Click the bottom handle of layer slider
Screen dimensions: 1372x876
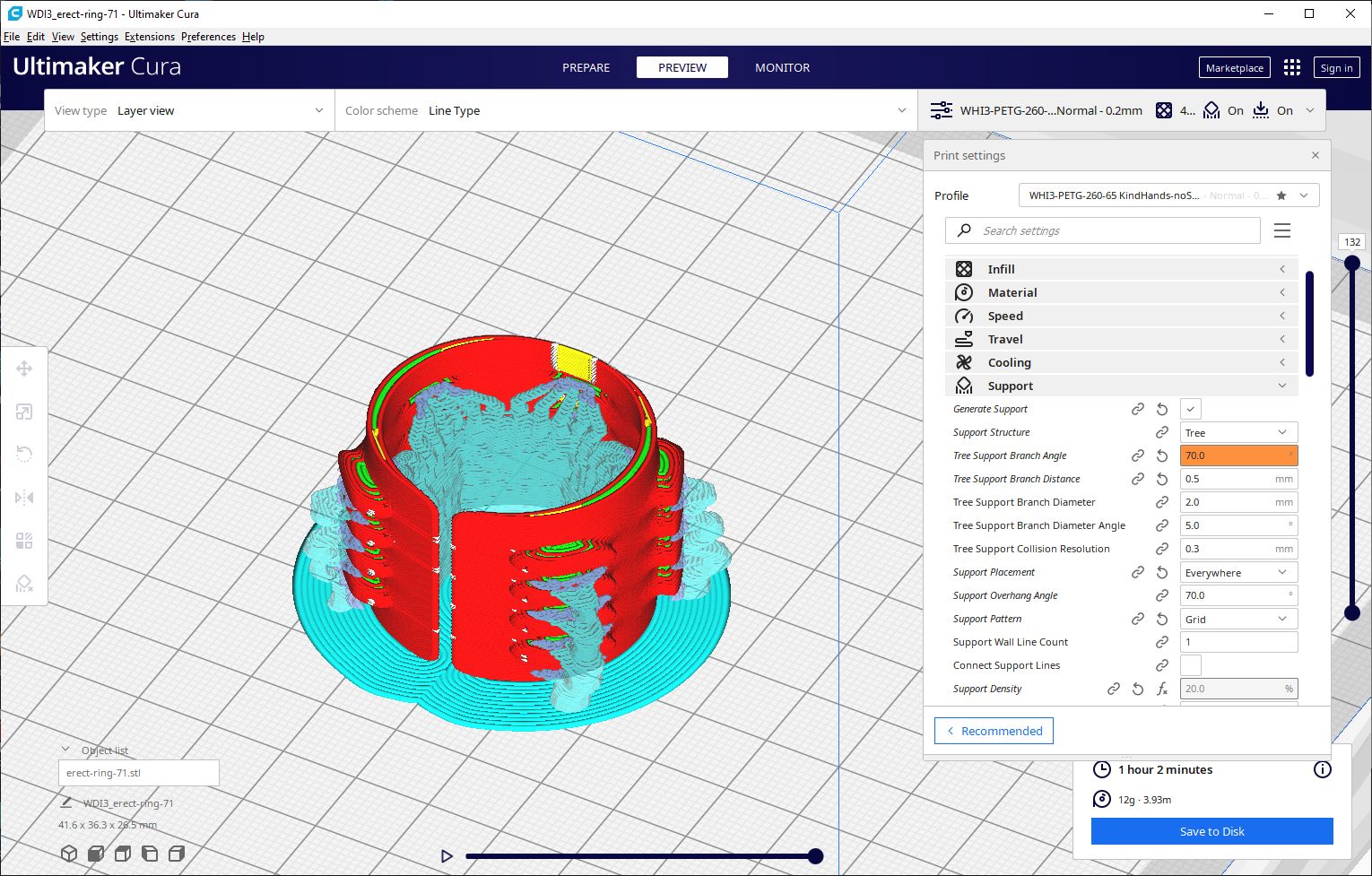point(1352,613)
